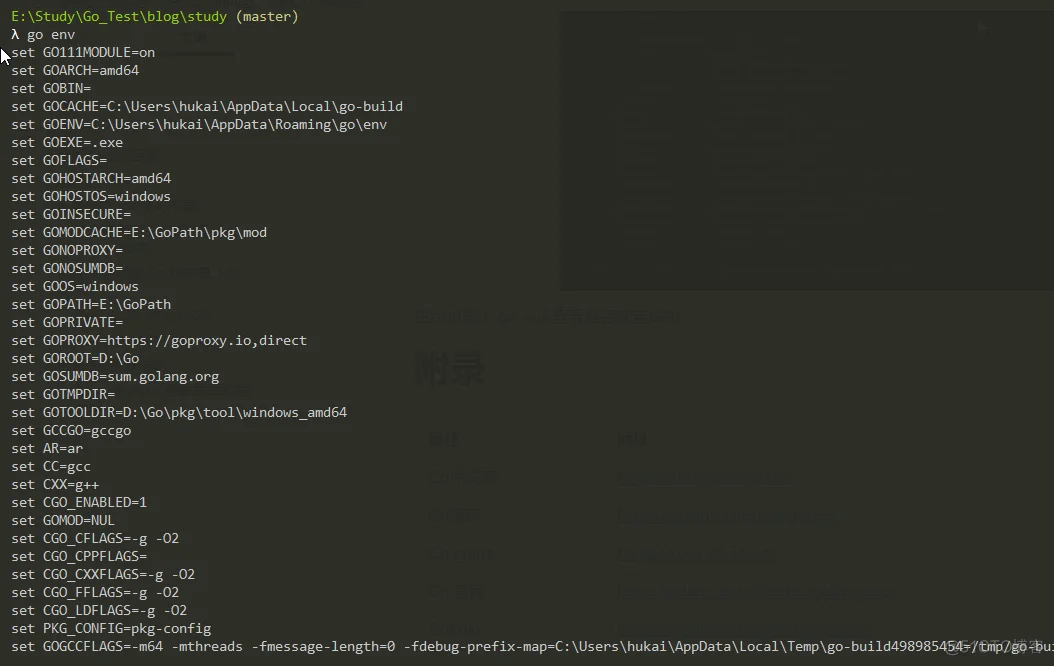Select the line set GCCGO=gccgo
The width and height of the screenshot is (1054, 666).
click(71, 430)
